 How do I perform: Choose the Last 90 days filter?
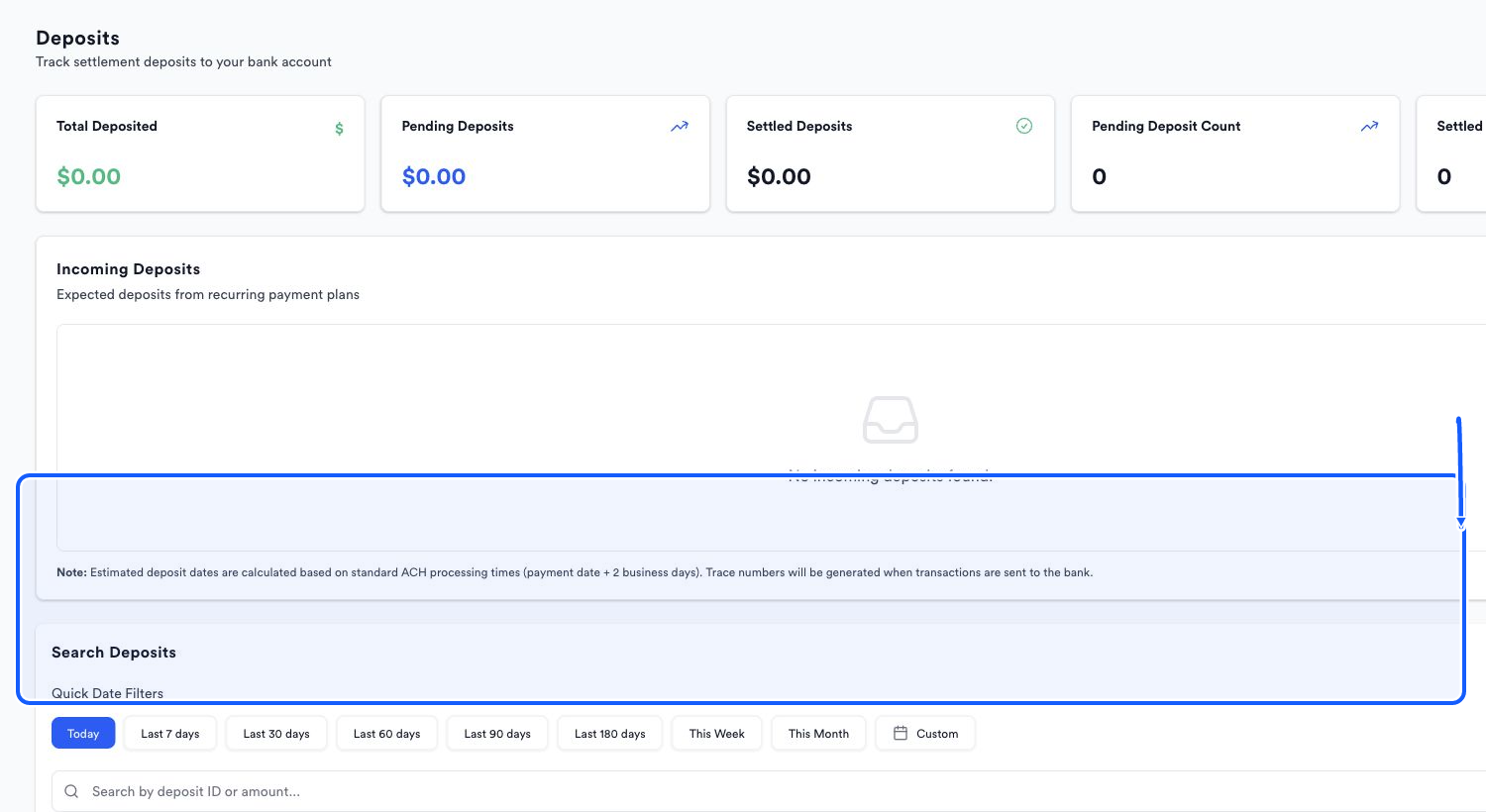click(497, 734)
